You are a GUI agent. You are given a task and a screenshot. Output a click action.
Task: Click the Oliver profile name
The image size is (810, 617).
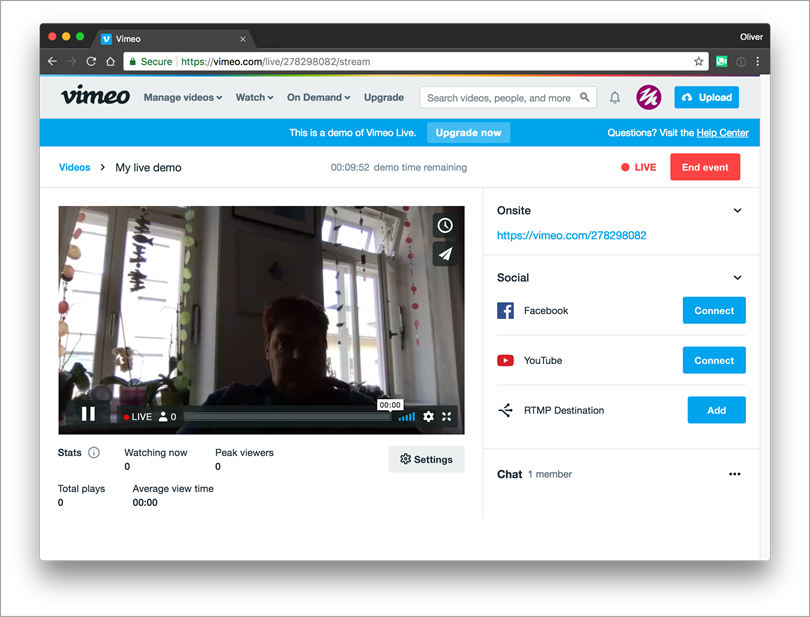pyautogui.click(x=751, y=37)
